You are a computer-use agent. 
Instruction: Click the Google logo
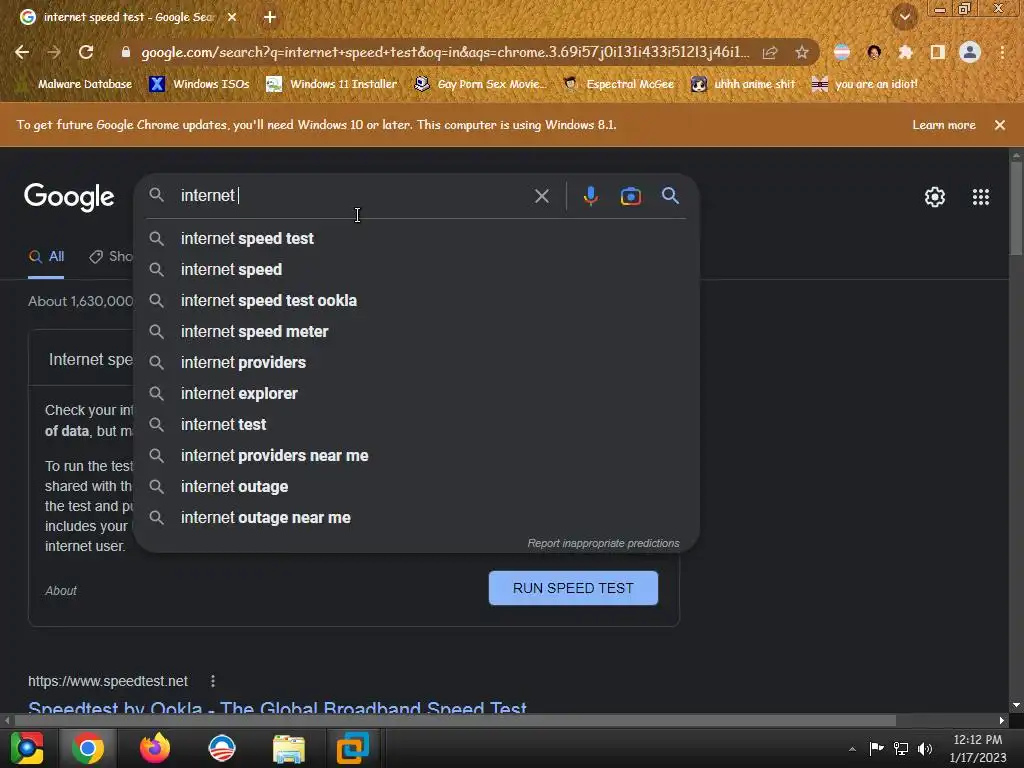[x=69, y=197]
